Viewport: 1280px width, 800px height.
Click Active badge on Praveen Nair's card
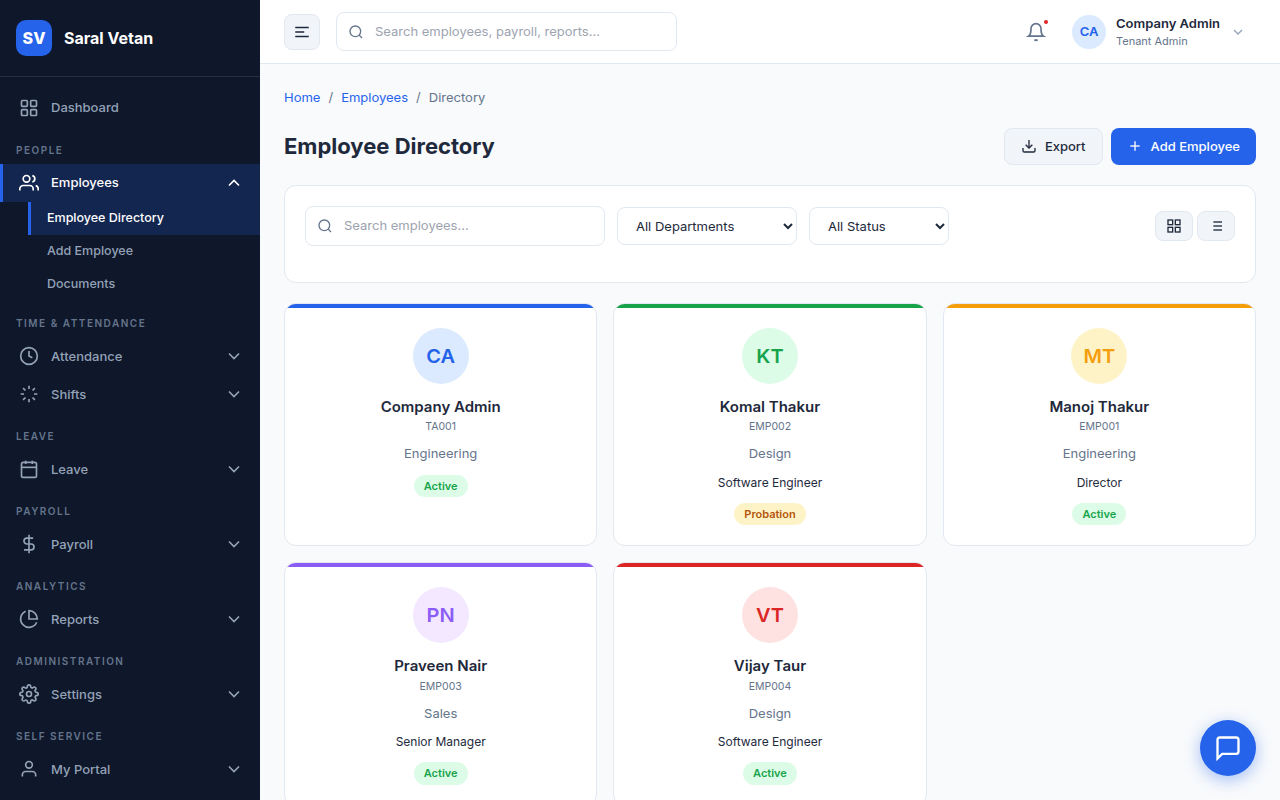[441, 773]
